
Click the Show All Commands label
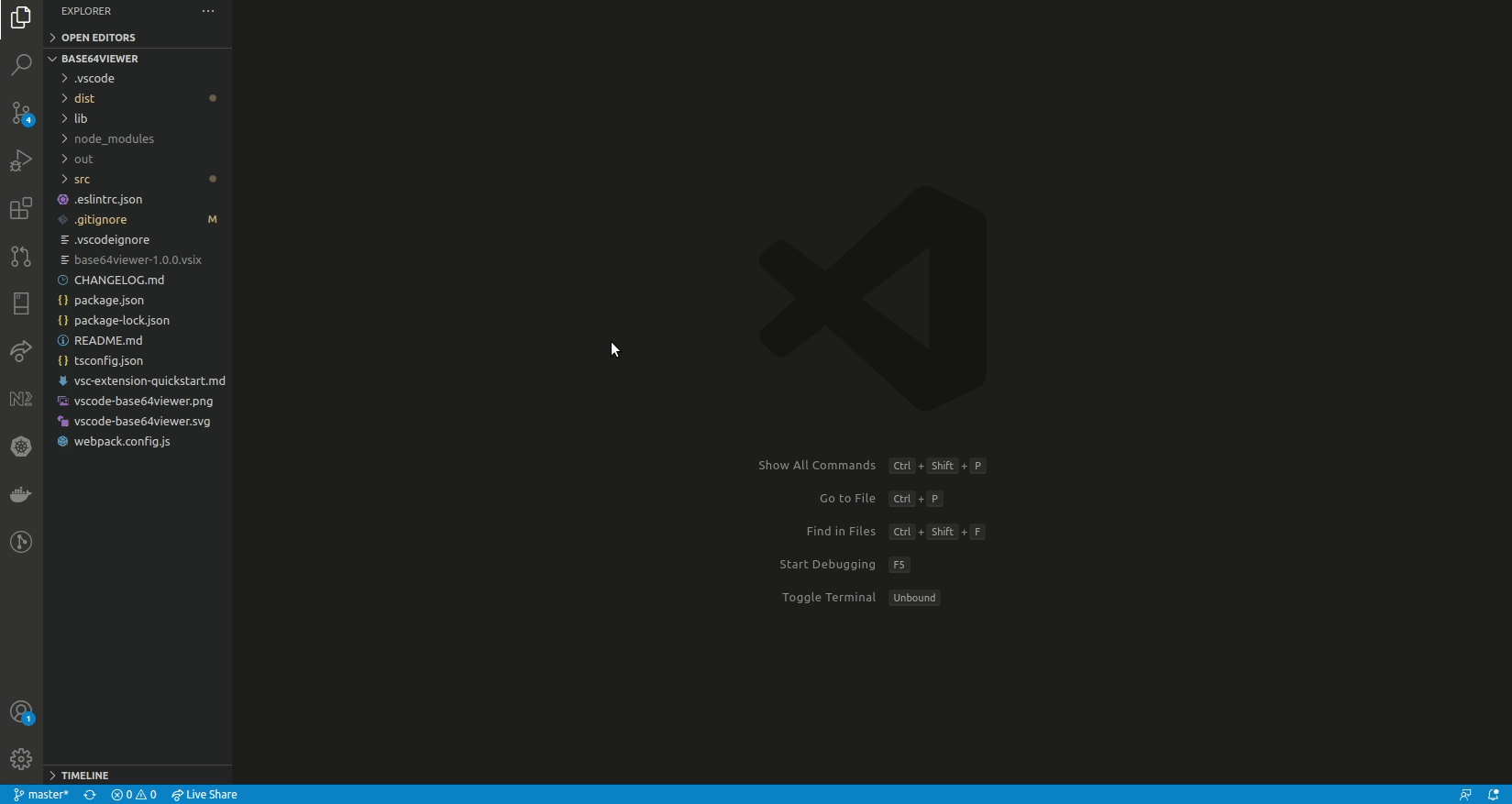[x=817, y=466]
